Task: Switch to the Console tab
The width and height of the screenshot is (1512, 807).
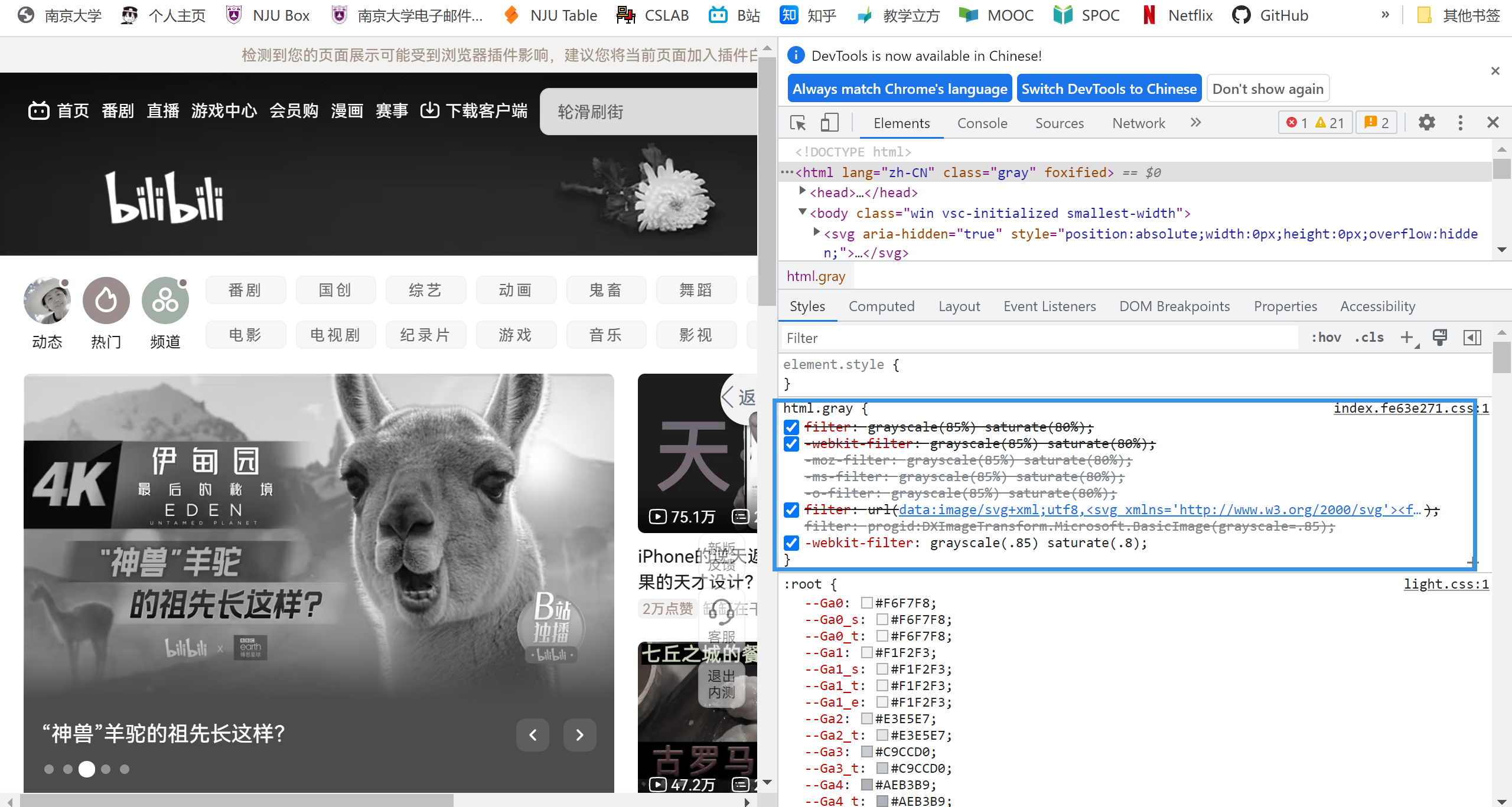Action: (982, 123)
